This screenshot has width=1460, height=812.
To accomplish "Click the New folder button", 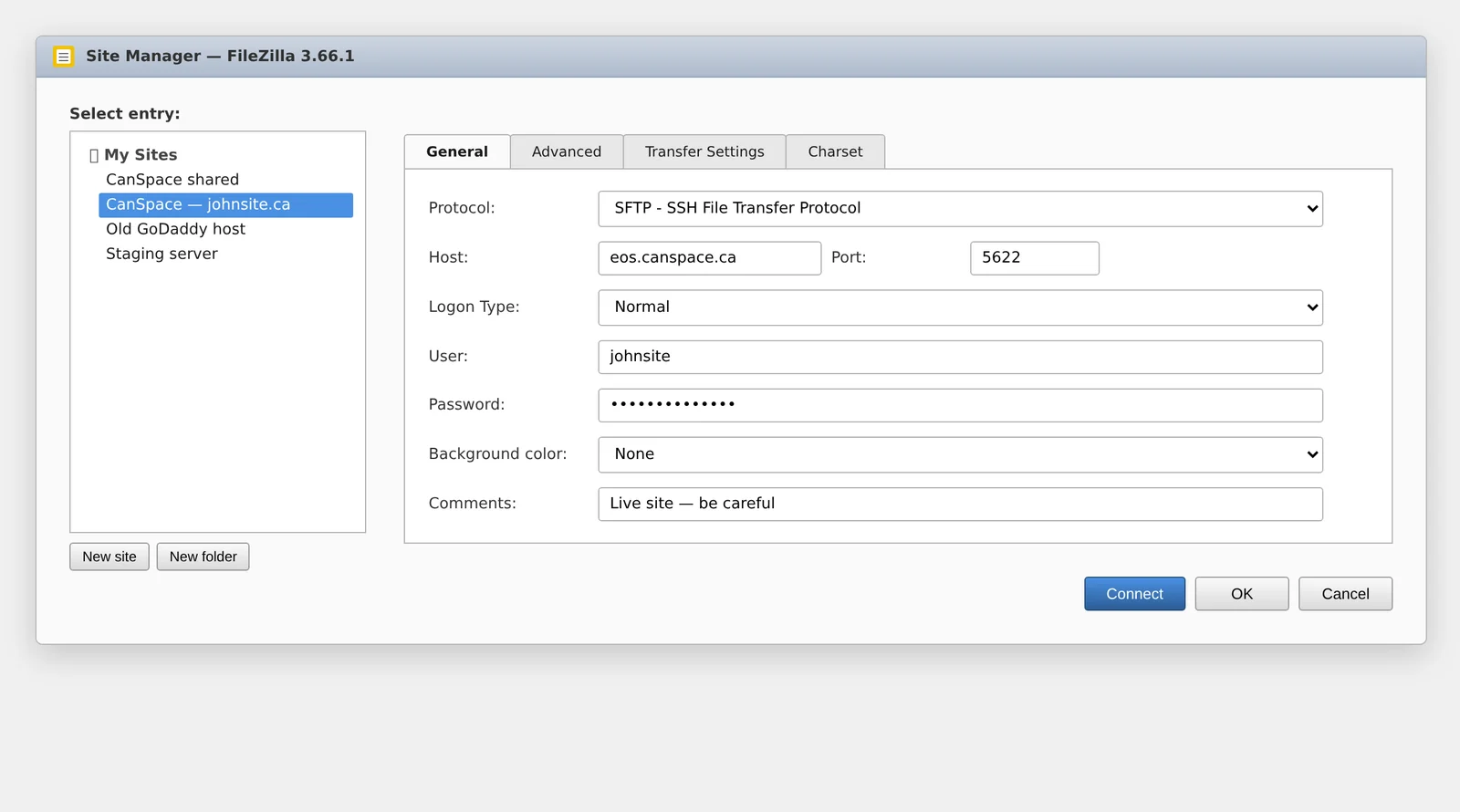I will tap(203, 557).
